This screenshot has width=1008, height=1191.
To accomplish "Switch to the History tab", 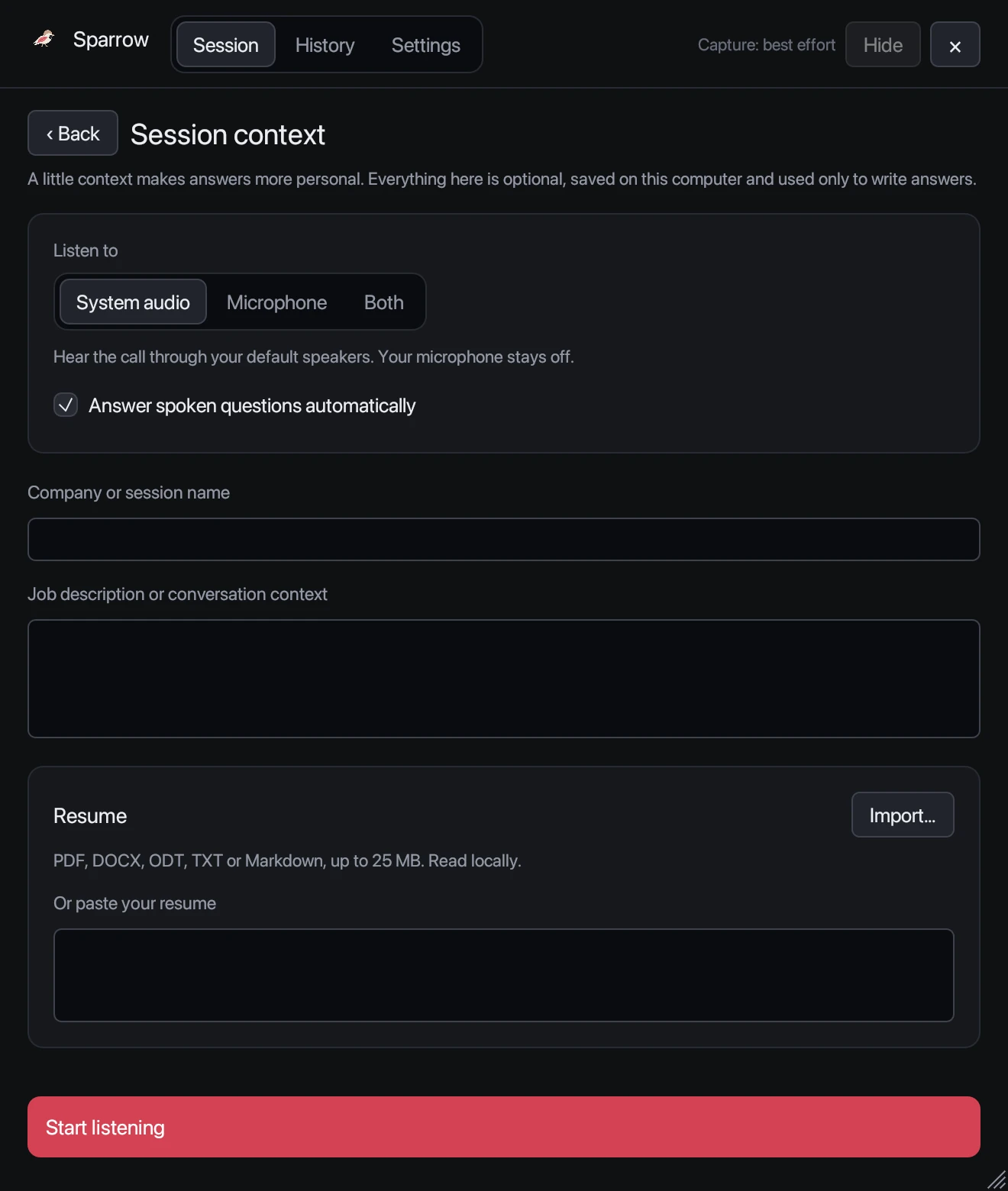I will tap(325, 45).
